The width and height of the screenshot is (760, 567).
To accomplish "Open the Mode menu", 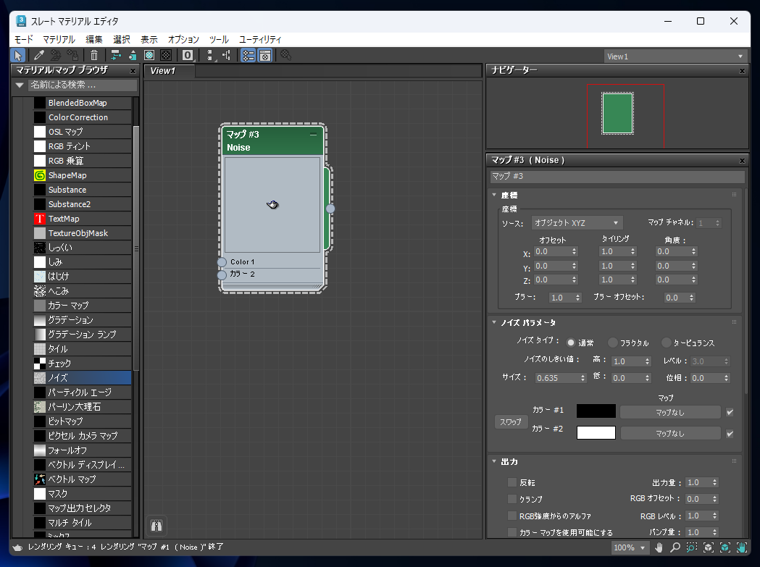I will (x=23, y=40).
